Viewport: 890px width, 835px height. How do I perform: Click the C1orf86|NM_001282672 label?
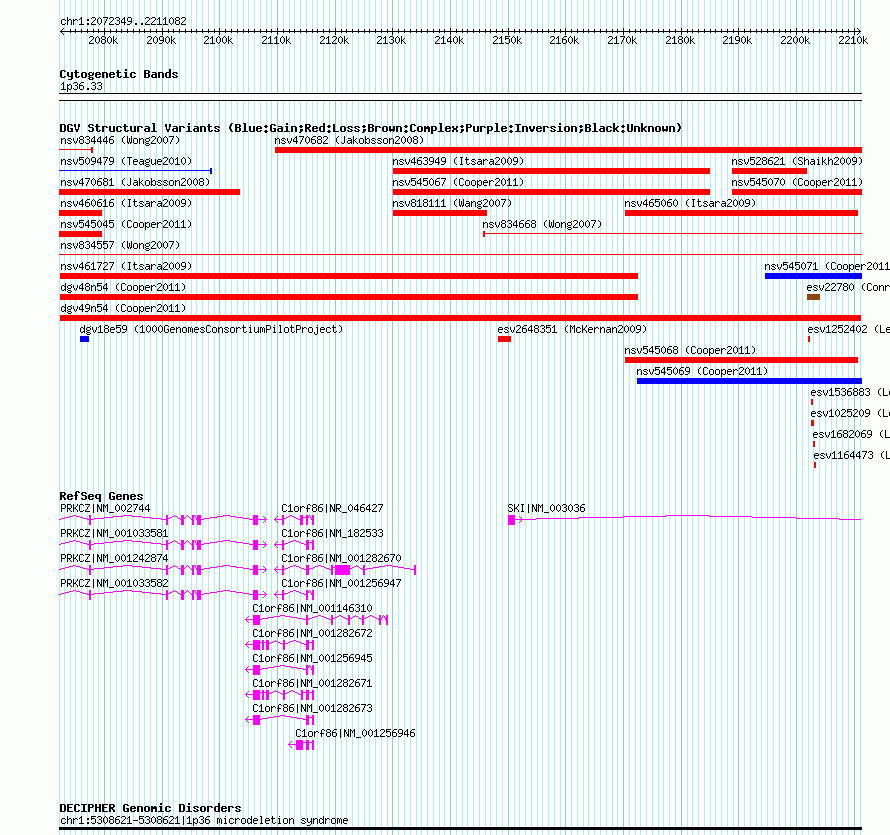tap(313, 633)
